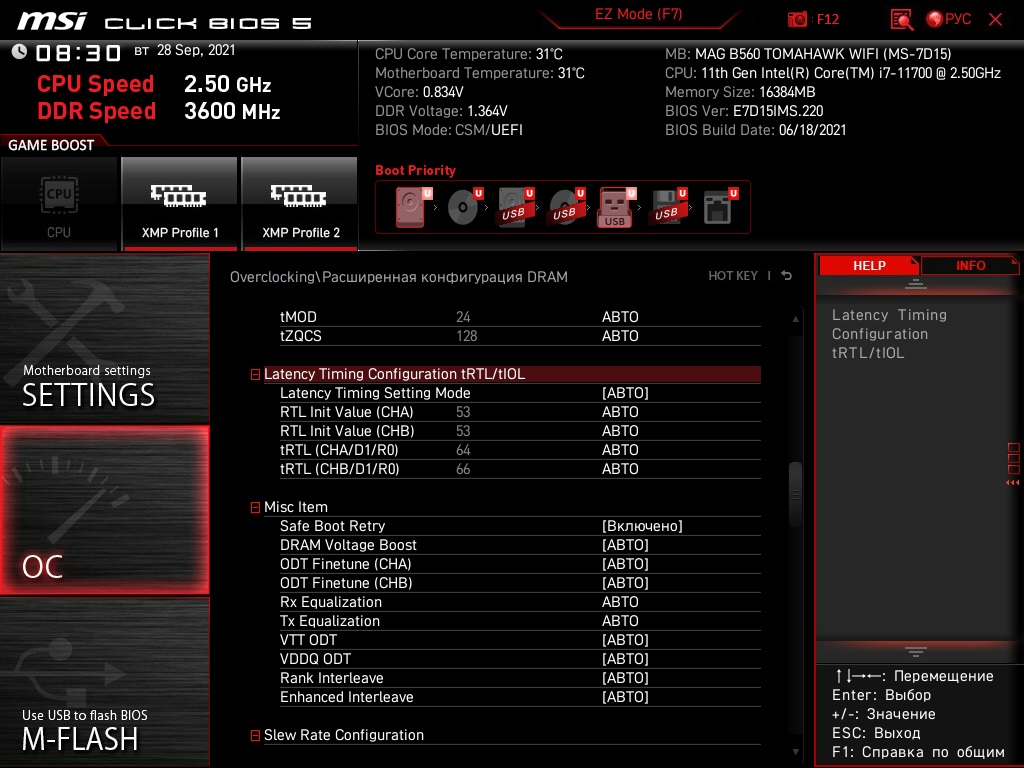Select the USB key boot device icon
This screenshot has width=1024, height=768.
[616, 207]
